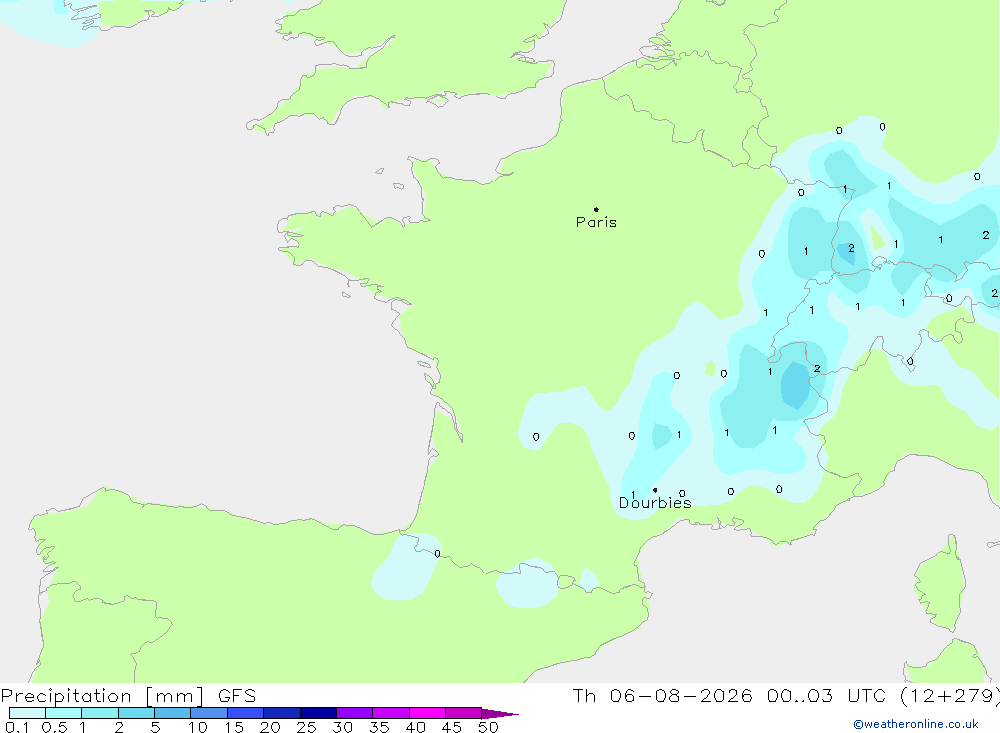Click the Paris location dot marker
1000x733 pixels.
pos(596,209)
